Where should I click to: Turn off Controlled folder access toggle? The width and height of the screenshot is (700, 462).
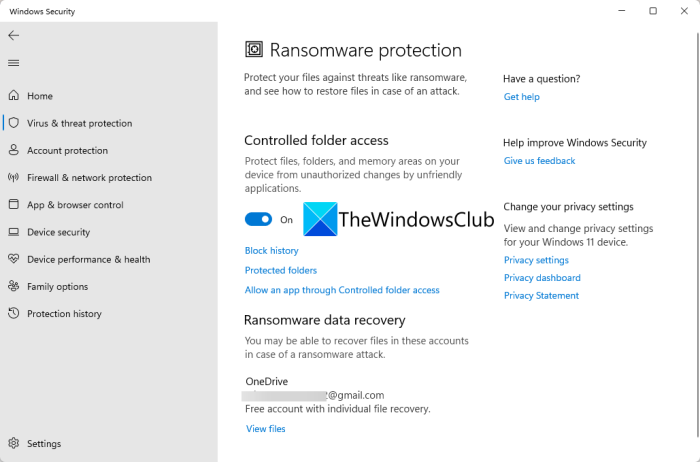(x=258, y=219)
